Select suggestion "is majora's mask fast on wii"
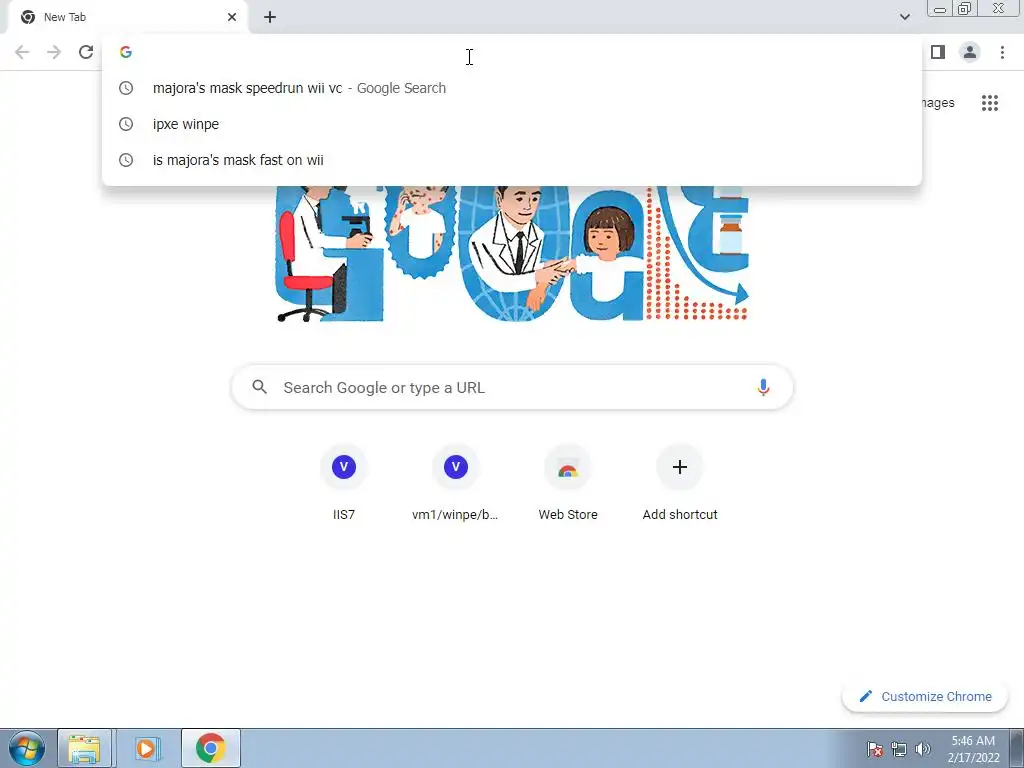The height and width of the screenshot is (768, 1024). [x=512, y=160]
